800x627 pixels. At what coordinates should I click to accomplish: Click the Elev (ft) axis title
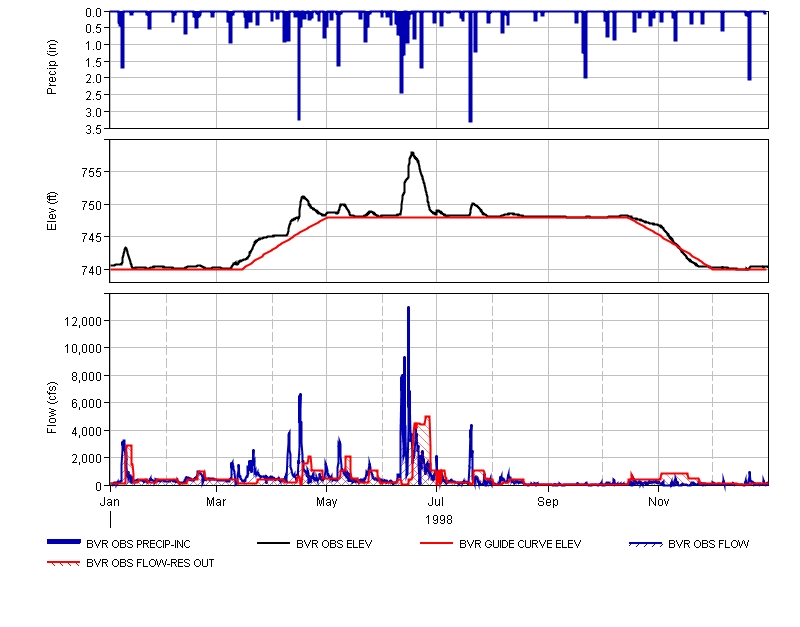tap(52, 211)
